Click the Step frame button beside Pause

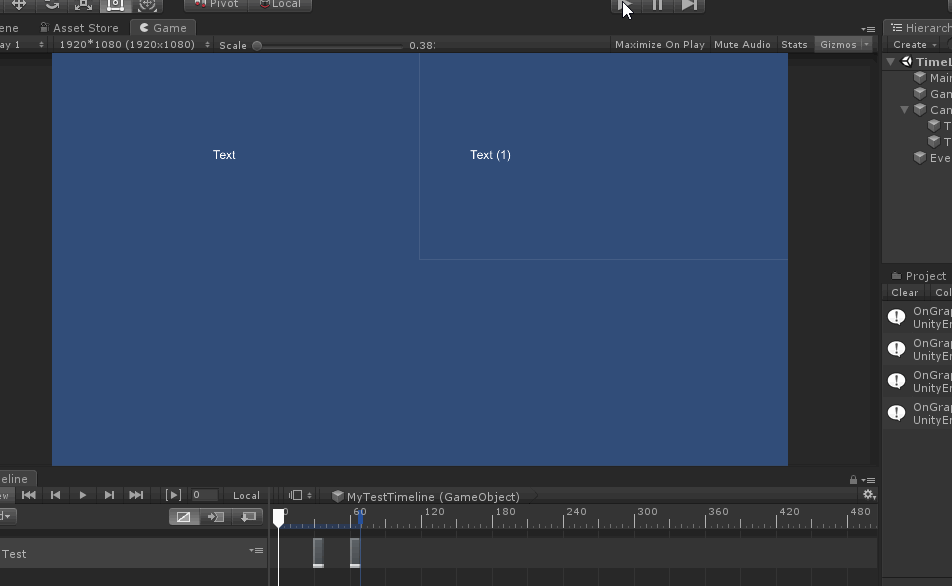(x=689, y=5)
